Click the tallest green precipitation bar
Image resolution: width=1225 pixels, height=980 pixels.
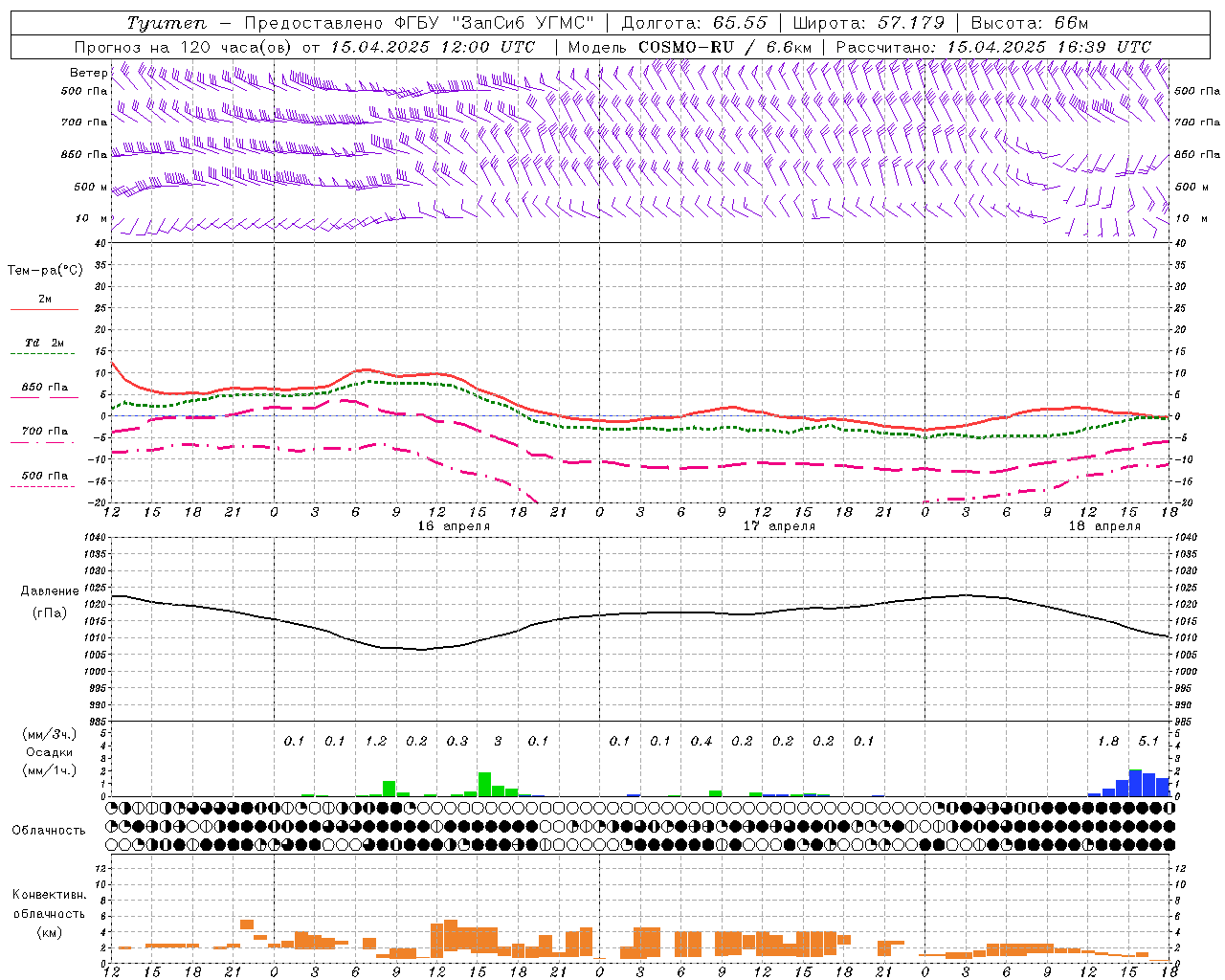[484, 784]
